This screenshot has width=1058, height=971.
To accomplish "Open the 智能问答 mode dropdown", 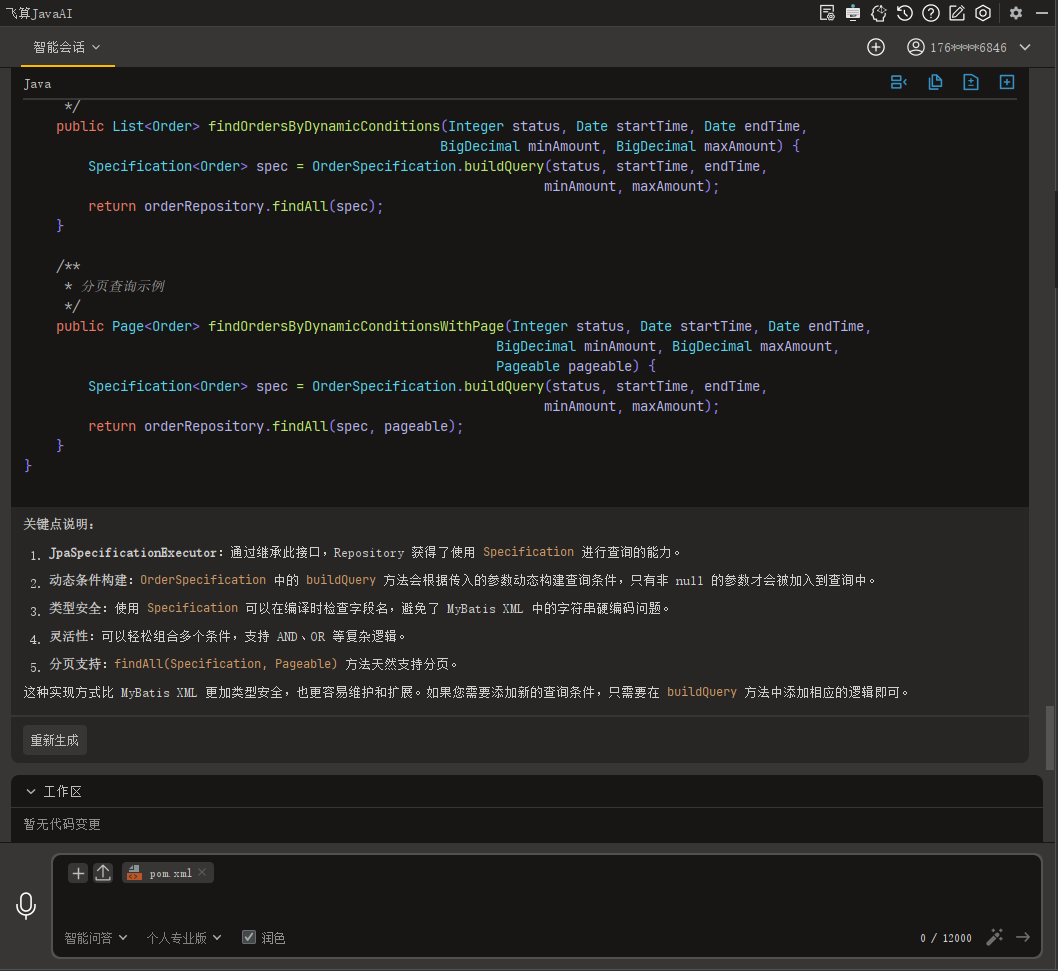I will 96,938.
